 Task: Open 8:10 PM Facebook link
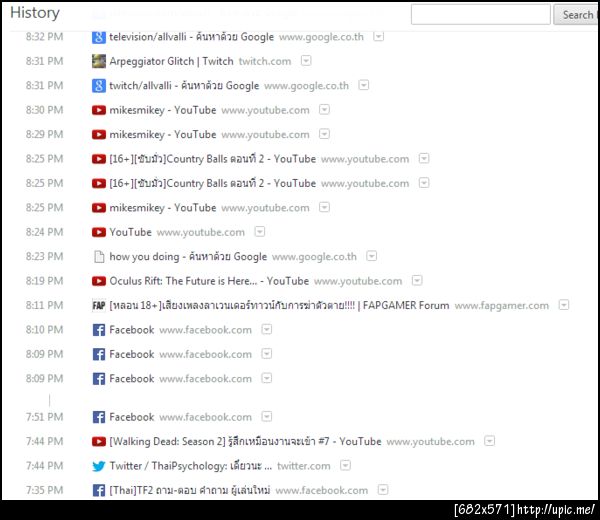(132, 330)
